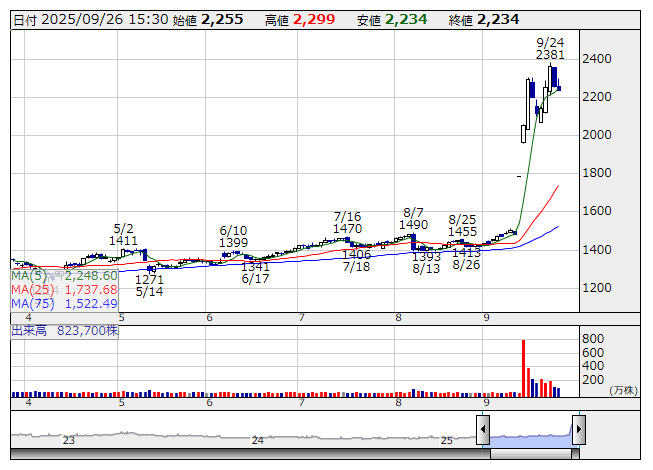Click the MA(5) moving average legend
This screenshot has height=470, width=653.
pos(65,275)
